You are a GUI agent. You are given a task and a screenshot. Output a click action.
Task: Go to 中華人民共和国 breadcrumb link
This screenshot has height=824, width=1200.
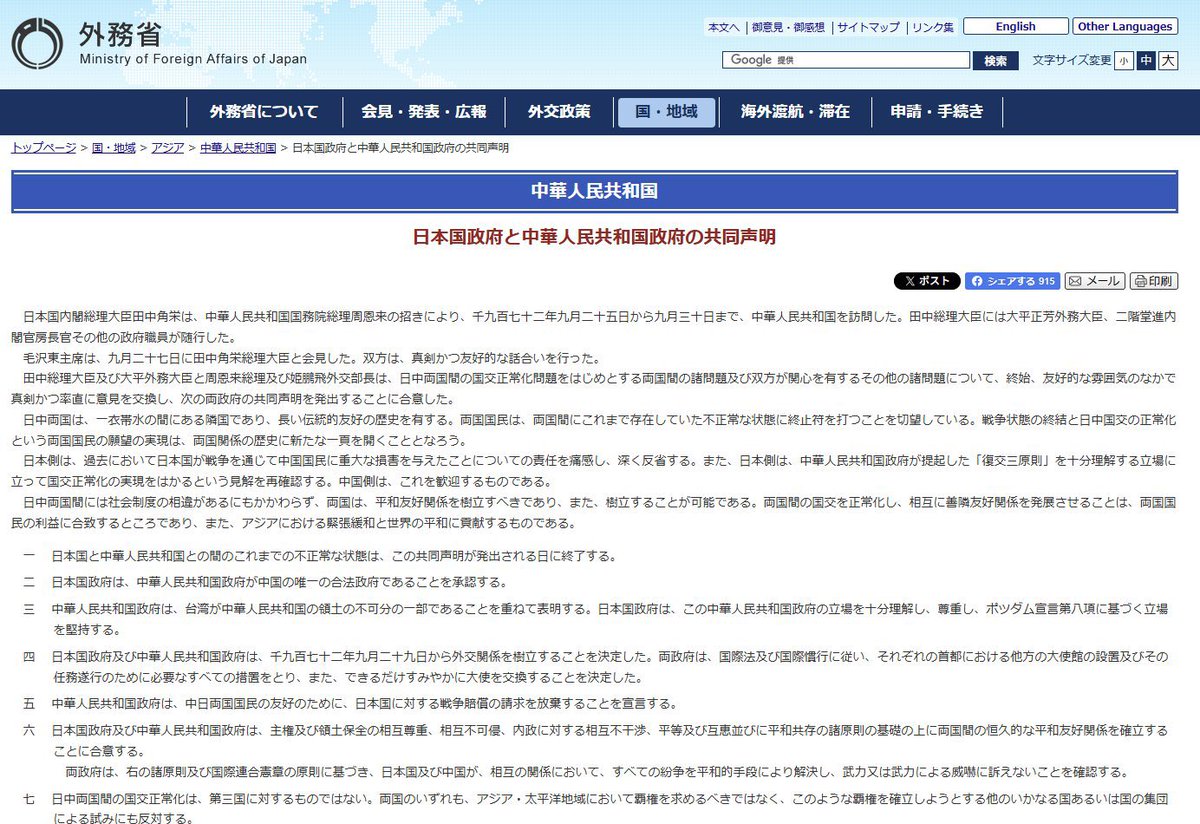click(x=238, y=148)
